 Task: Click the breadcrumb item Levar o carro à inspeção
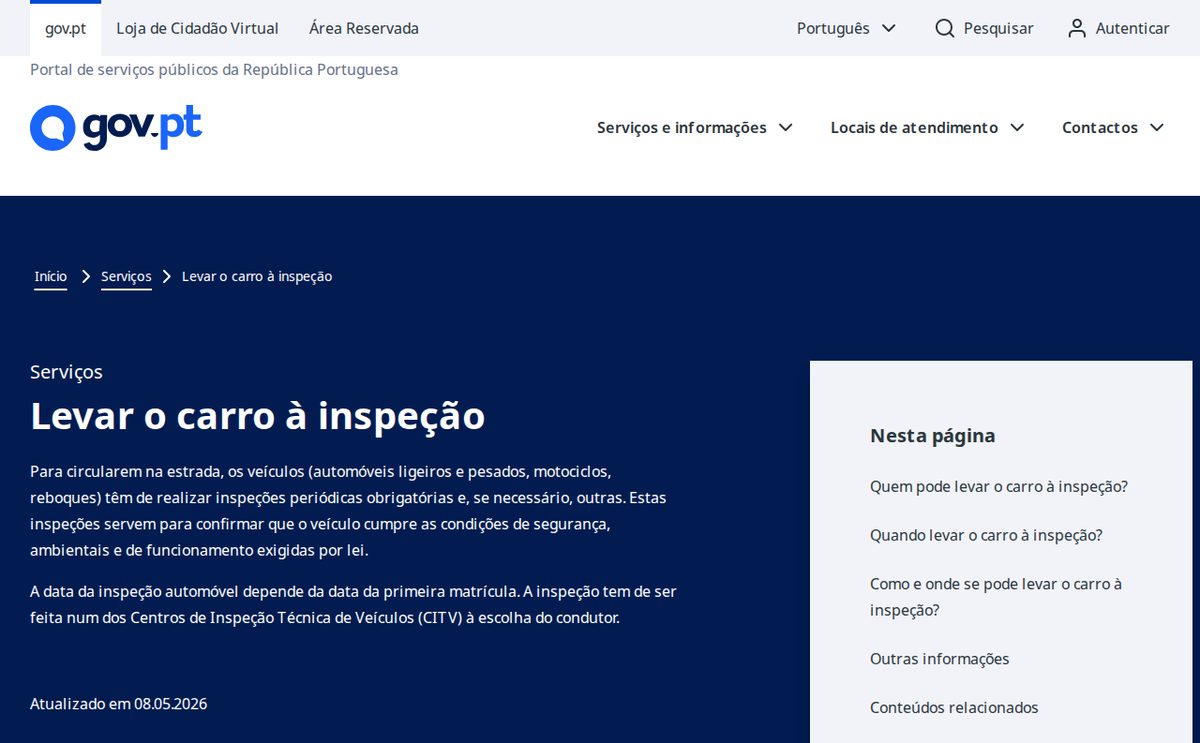tap(257, 277)
